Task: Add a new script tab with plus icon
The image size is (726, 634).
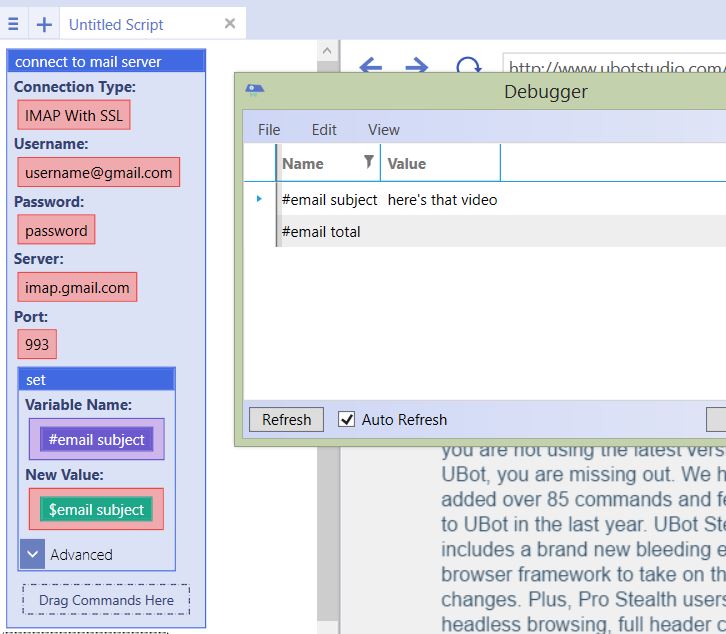Action: (x=44, y=24)
